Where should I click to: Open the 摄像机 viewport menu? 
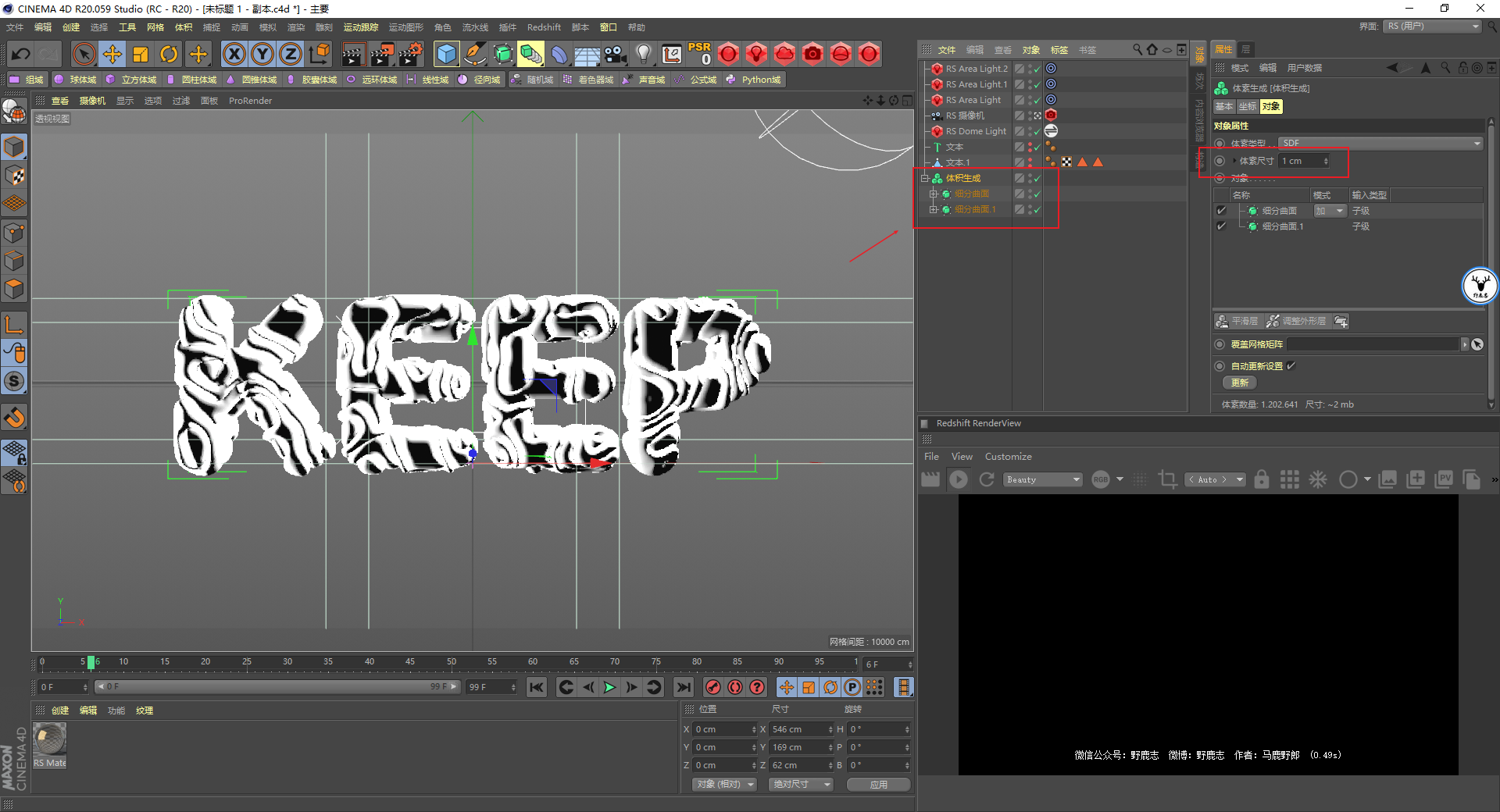(x=92, y=101)
